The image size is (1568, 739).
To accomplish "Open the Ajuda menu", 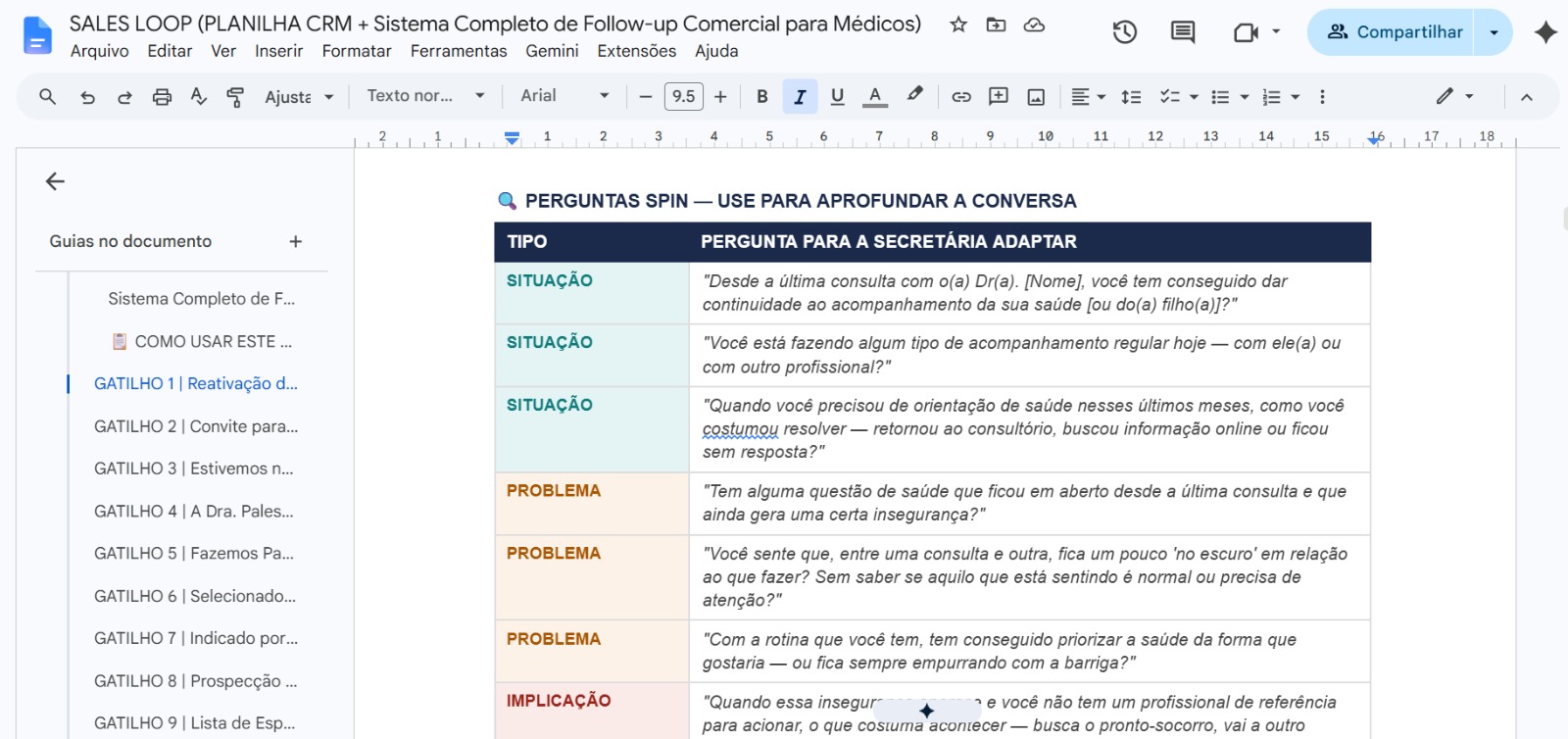I will [716, 51].
